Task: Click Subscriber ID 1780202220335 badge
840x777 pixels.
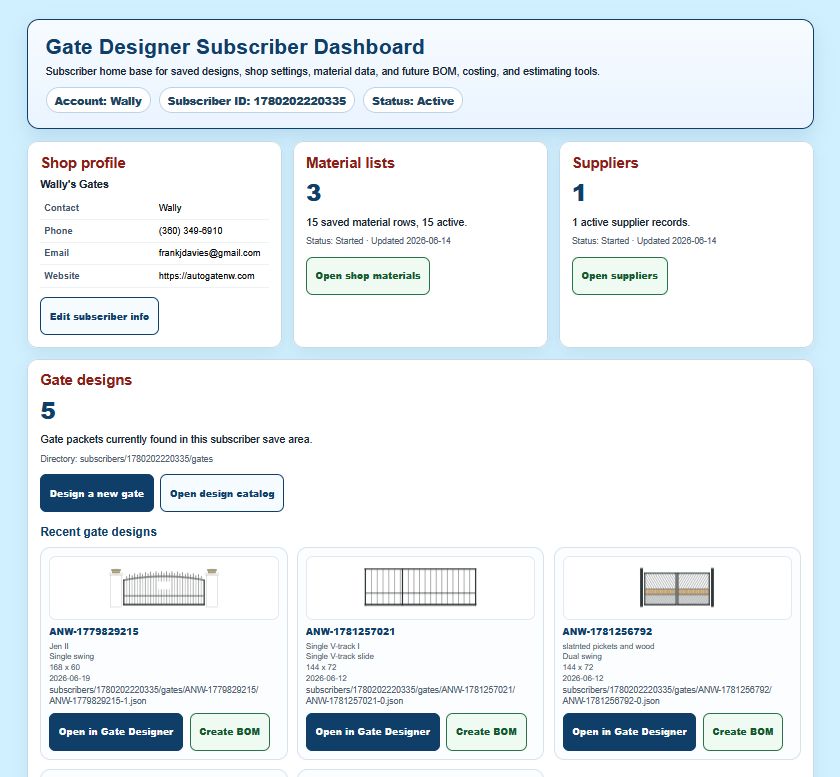Action: [x=257, y=101]
